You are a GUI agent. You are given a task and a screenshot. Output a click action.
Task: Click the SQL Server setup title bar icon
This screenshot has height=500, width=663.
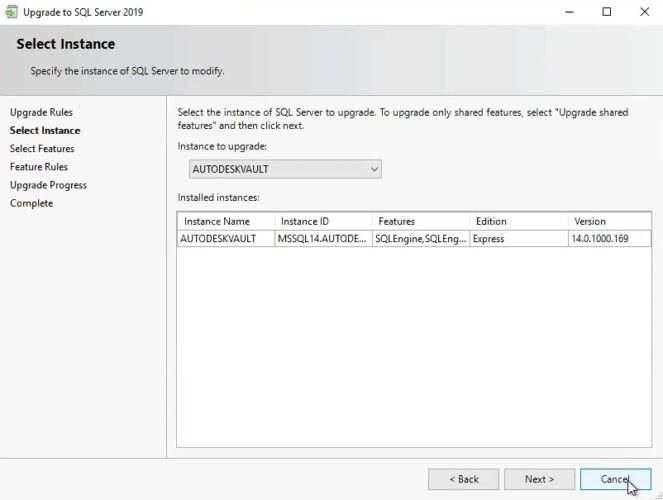coord(11,12)
